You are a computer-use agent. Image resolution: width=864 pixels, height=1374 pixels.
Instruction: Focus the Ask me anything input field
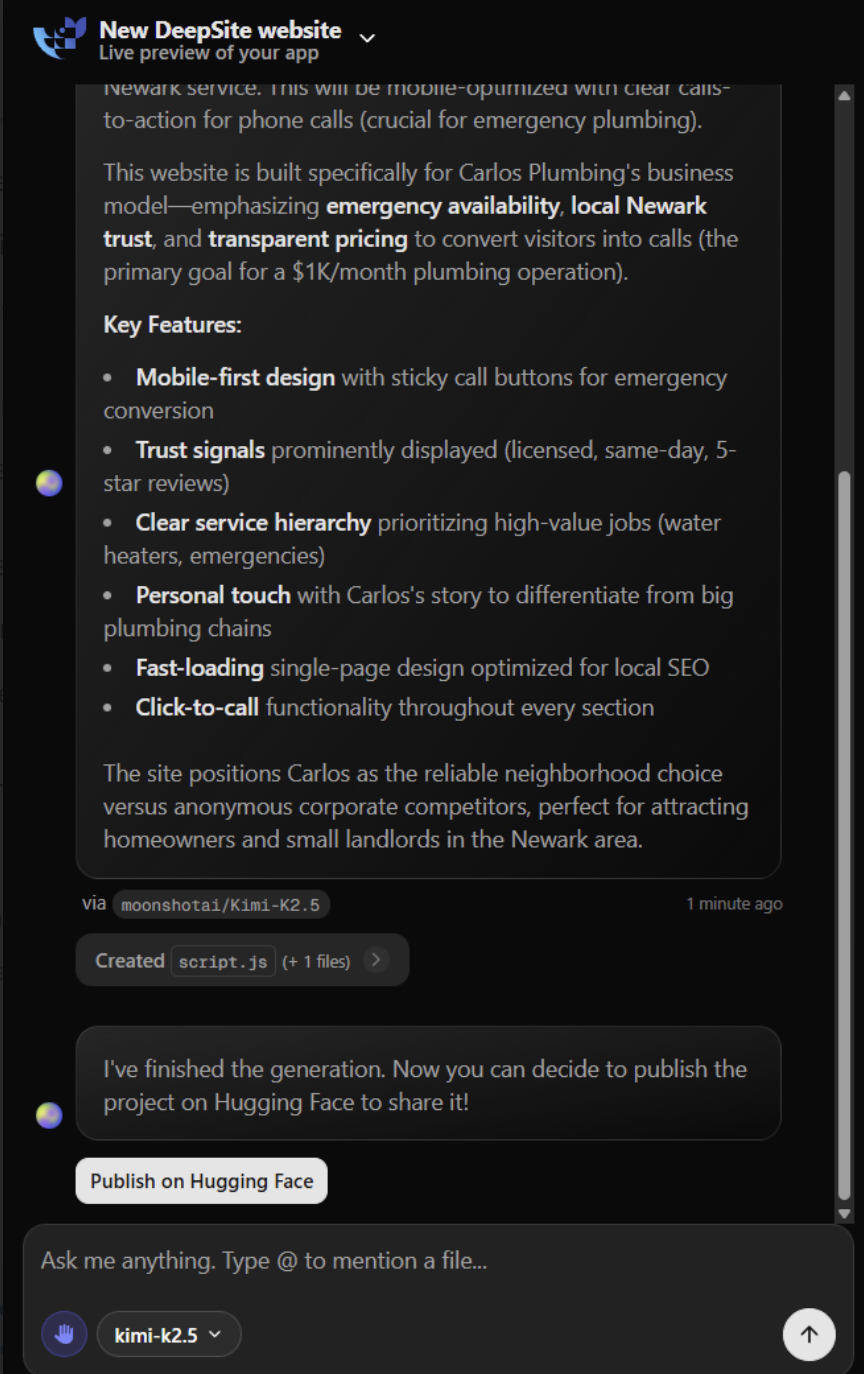438,1261
